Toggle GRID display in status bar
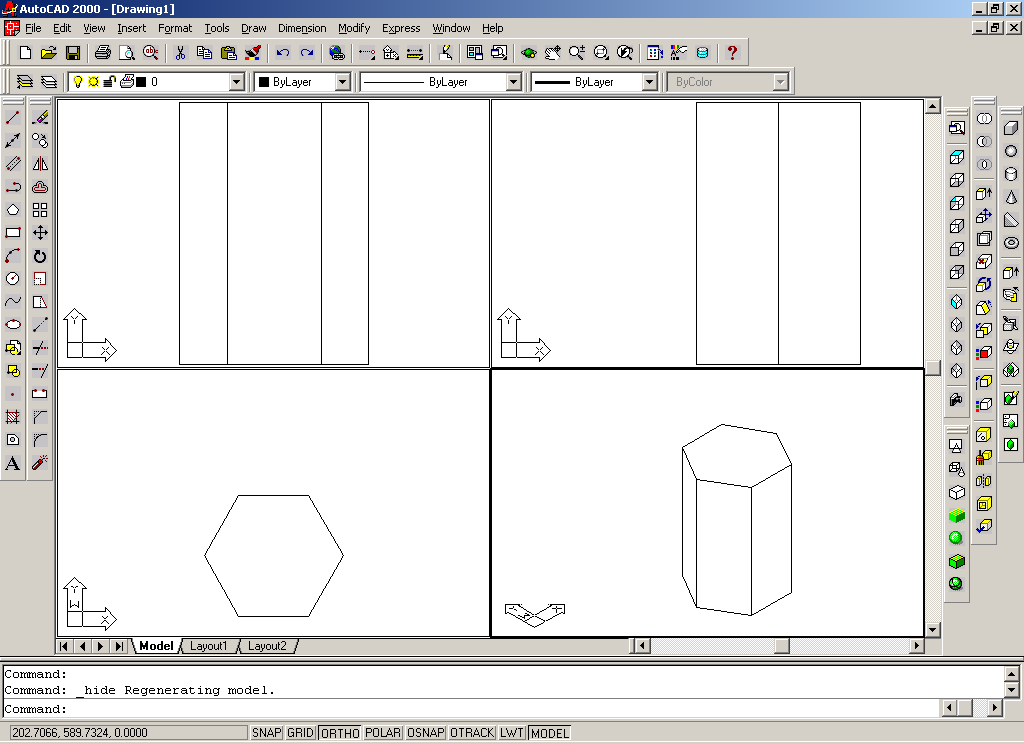The image size is (1024, 744). pos(300,733)
